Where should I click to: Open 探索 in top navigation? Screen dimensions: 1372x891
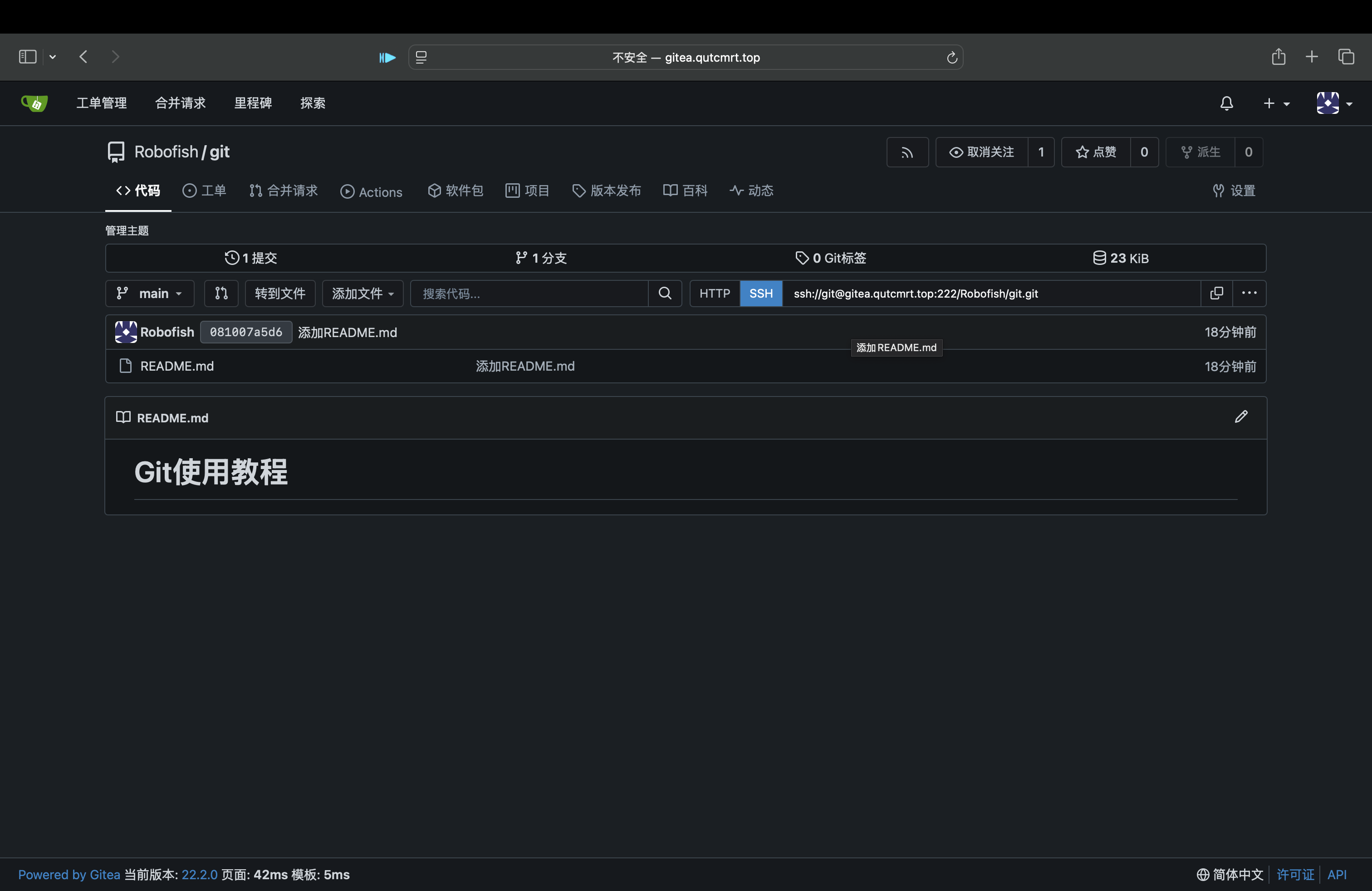pos(313,103)
